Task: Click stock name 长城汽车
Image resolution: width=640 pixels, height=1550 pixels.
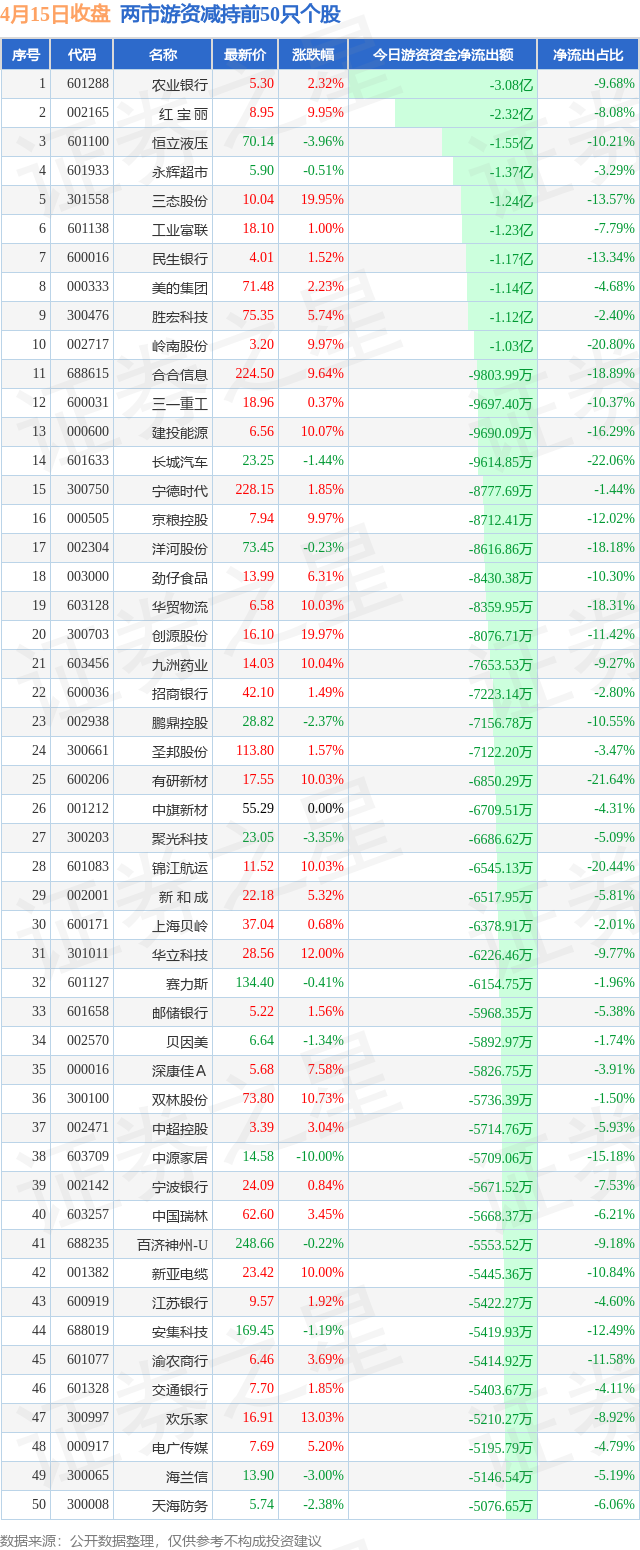Action: [x=180, y=461]
